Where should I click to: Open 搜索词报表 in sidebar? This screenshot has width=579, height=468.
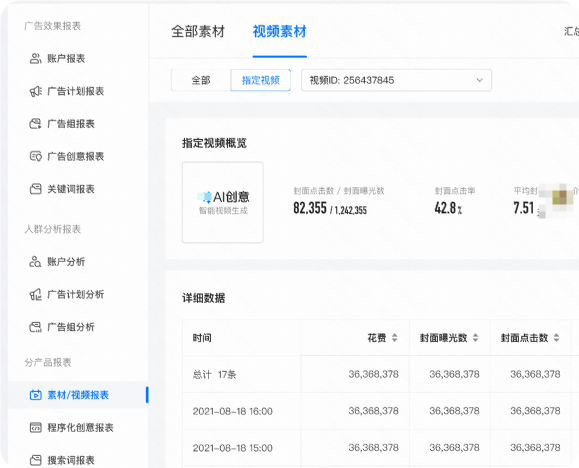click(71, 460)
